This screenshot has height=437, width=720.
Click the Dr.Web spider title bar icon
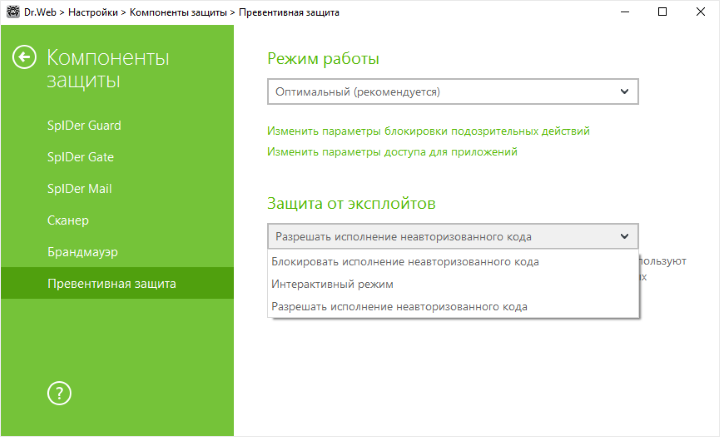tap(13, 12)
